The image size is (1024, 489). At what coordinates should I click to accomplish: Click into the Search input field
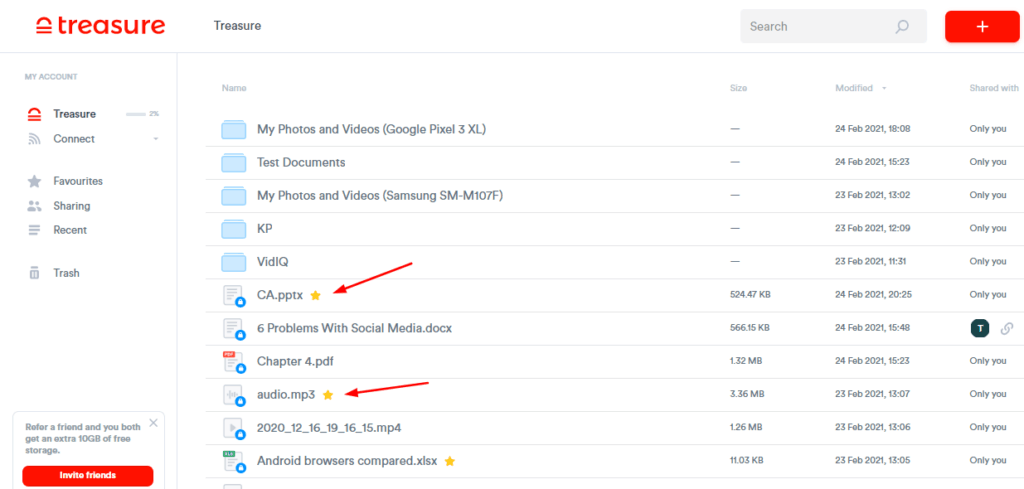click(815, 27)
